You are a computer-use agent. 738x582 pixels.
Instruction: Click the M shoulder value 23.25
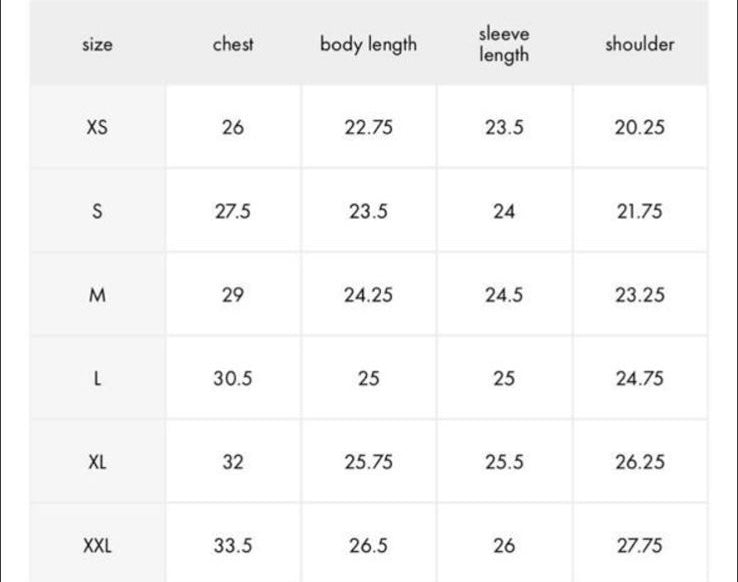click(640, 295)
